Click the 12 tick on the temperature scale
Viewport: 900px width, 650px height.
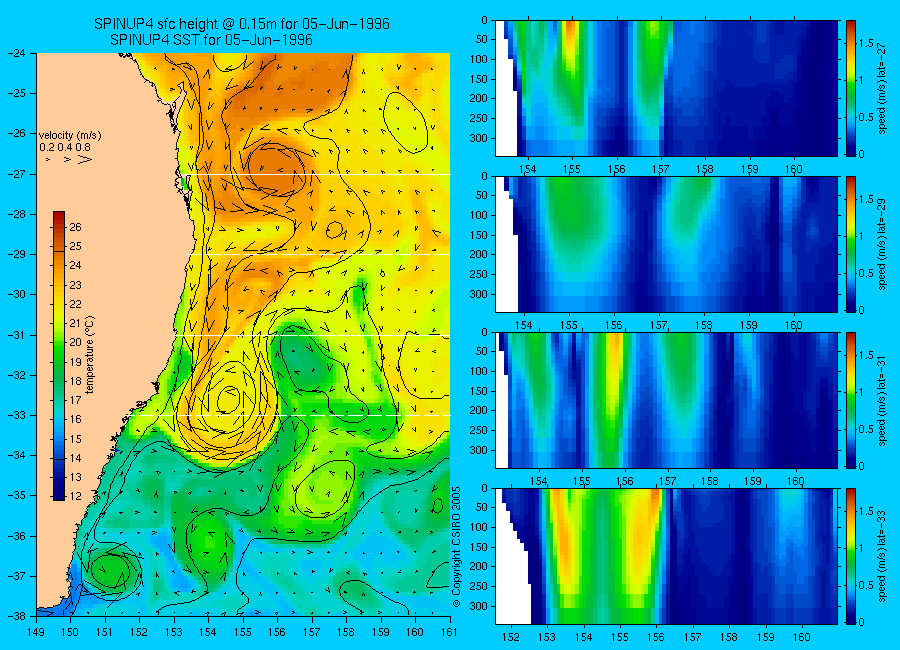click(75, 496)
